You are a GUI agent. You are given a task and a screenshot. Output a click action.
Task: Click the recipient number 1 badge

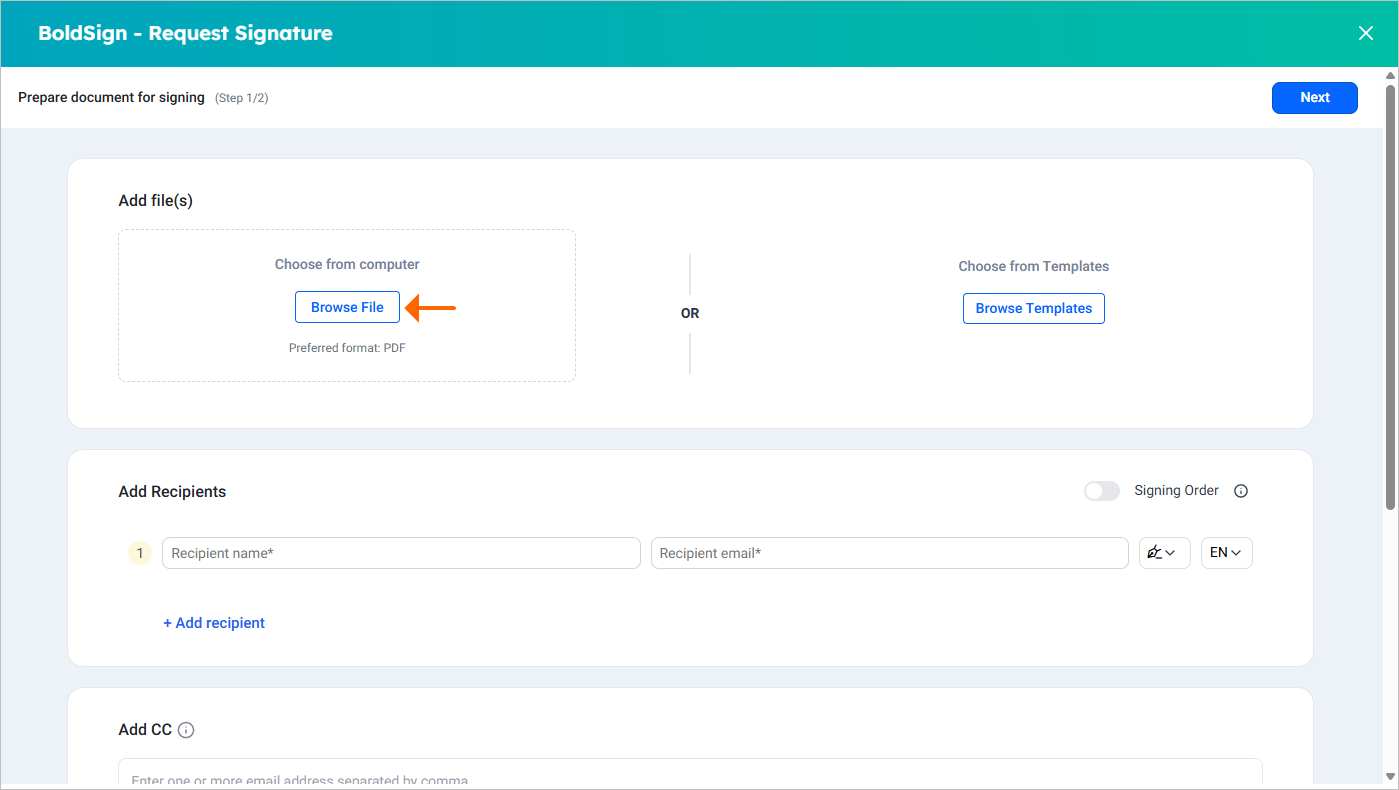point(140,553)
